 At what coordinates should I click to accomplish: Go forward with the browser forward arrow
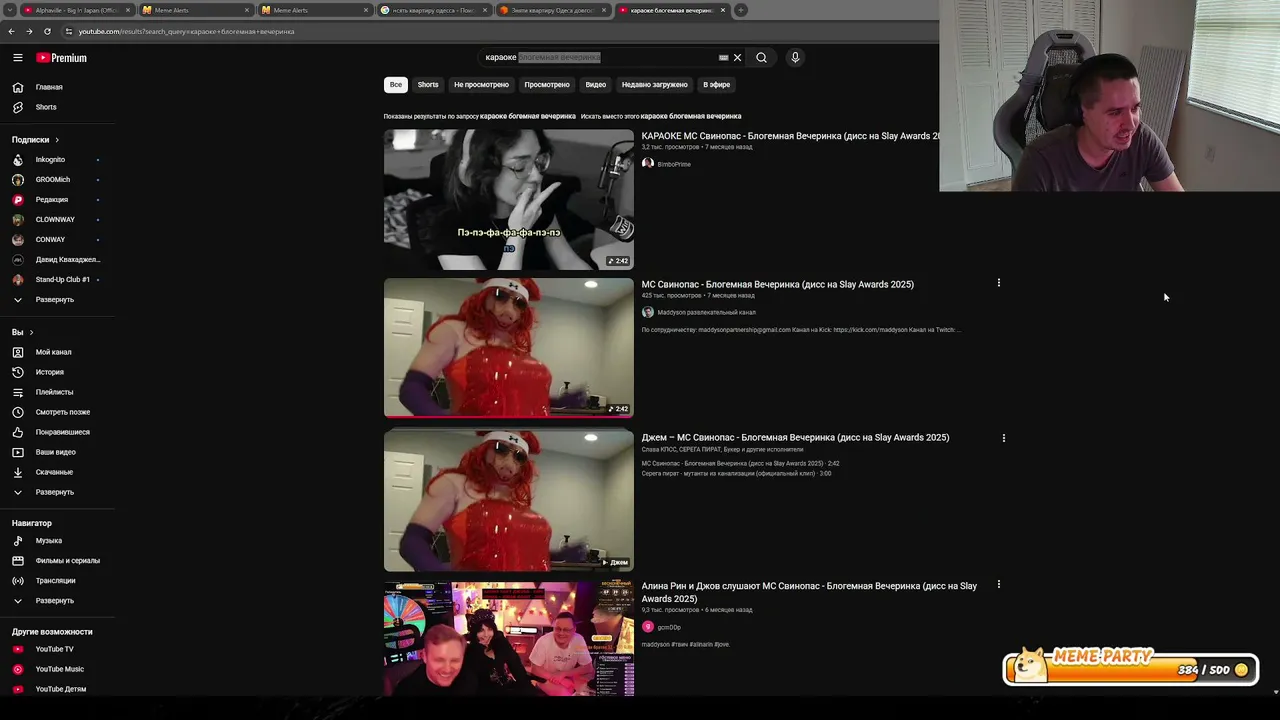29,31
